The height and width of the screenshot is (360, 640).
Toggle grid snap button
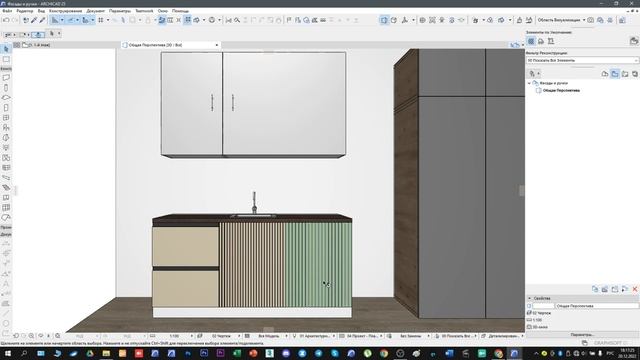tap(100, 20)
